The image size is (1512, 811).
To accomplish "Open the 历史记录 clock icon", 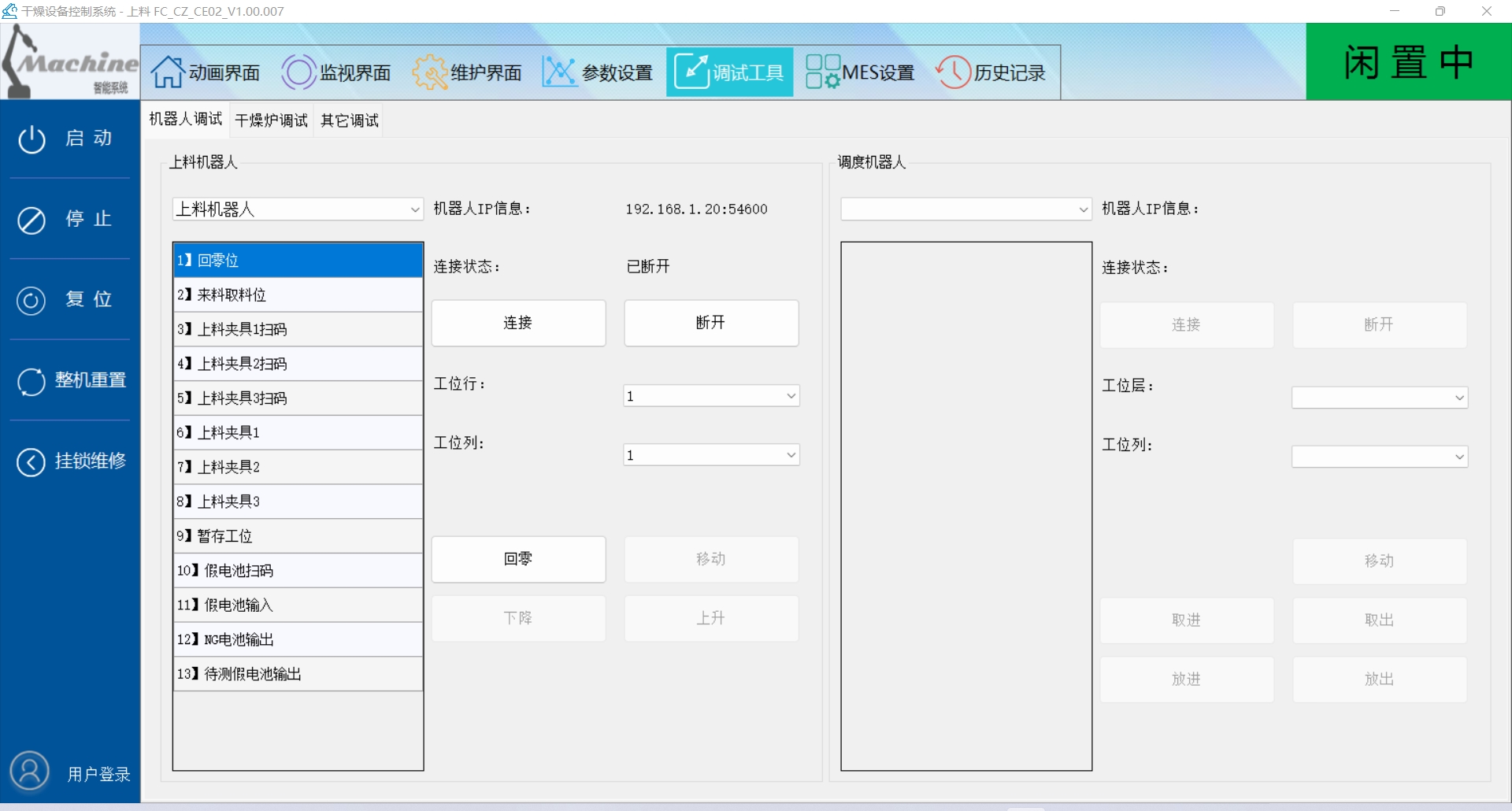I will 953,72.
